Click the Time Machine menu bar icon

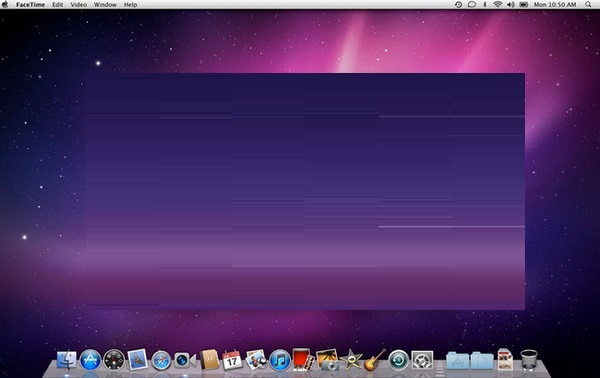(458, 5)
